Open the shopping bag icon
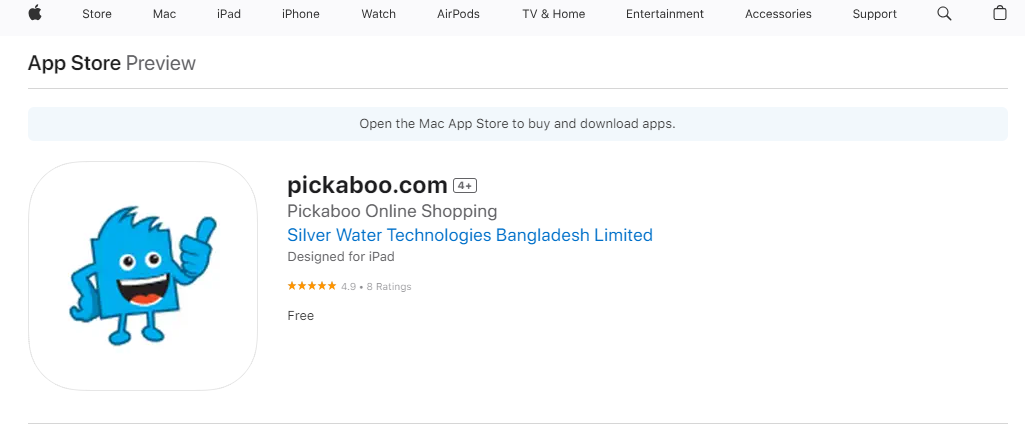Screen dimensions: 1025x440 [999, 14]
